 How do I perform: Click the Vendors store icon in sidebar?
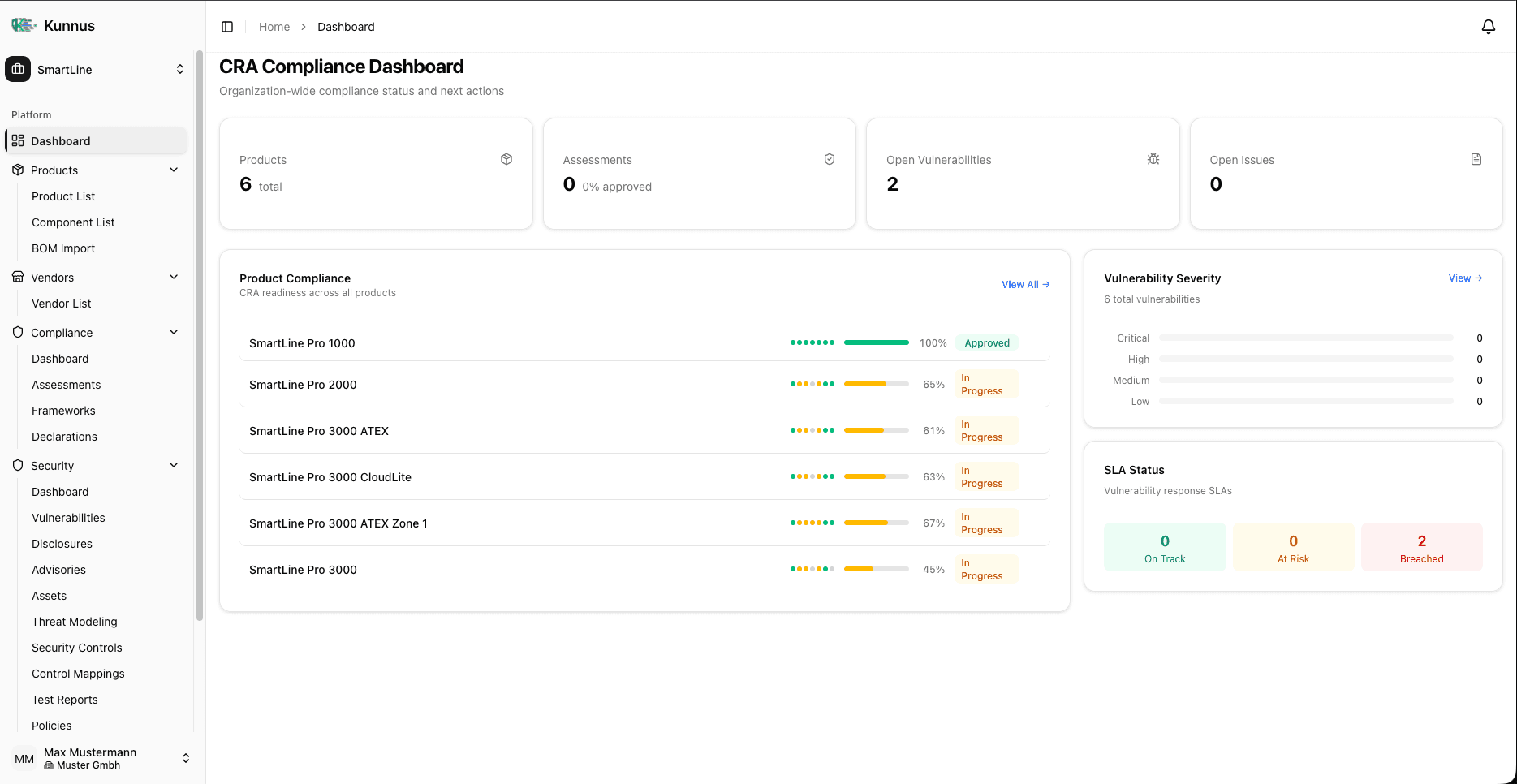click(18, 277)
